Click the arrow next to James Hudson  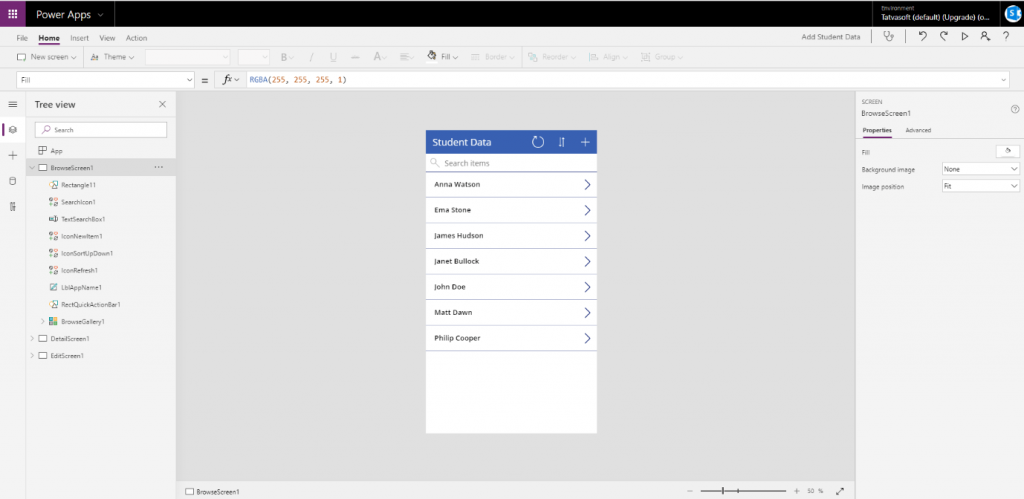(587, 236)
